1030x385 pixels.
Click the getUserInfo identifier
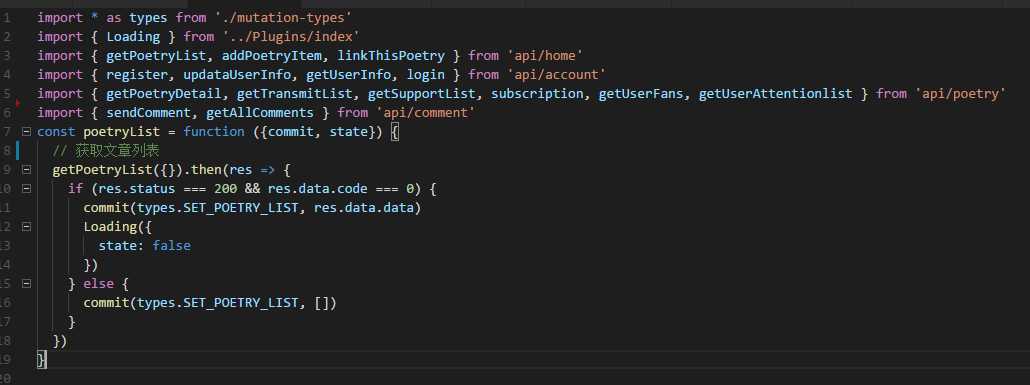coord(349,75)
